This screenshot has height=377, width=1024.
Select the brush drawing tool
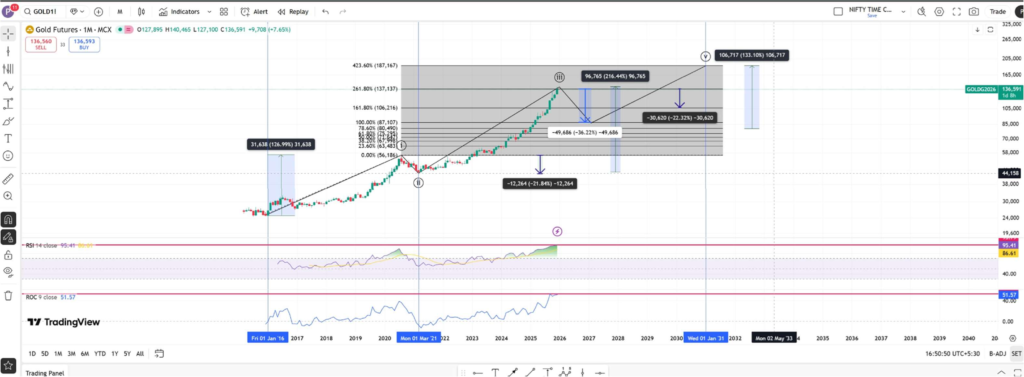pyautogui.click(x=8, y=121)
